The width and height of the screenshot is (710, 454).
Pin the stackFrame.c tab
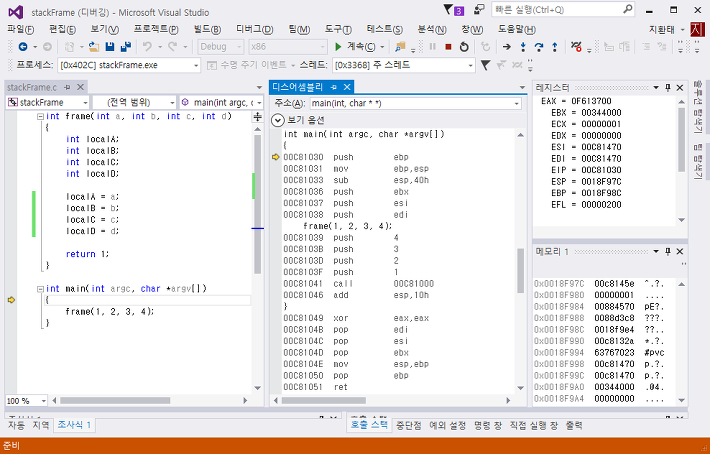click(67, 87)
